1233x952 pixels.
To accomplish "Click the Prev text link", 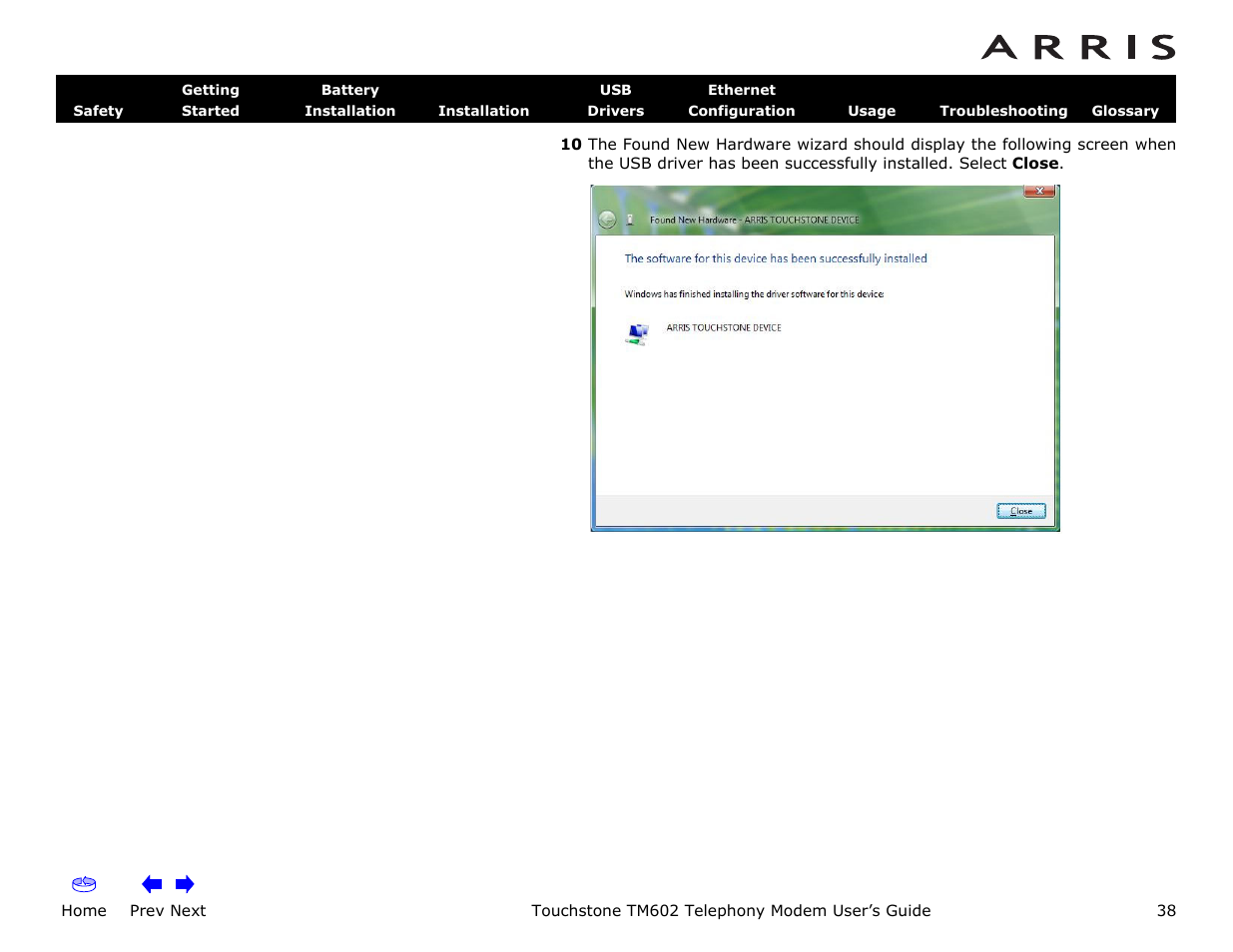I will point(147,910).
